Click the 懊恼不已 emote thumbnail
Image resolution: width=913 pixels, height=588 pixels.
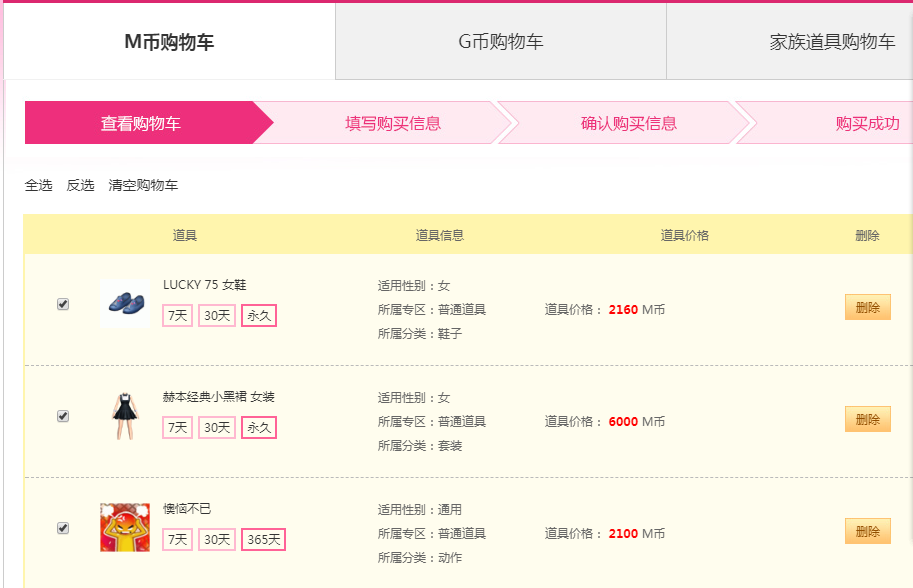point(125,527)
